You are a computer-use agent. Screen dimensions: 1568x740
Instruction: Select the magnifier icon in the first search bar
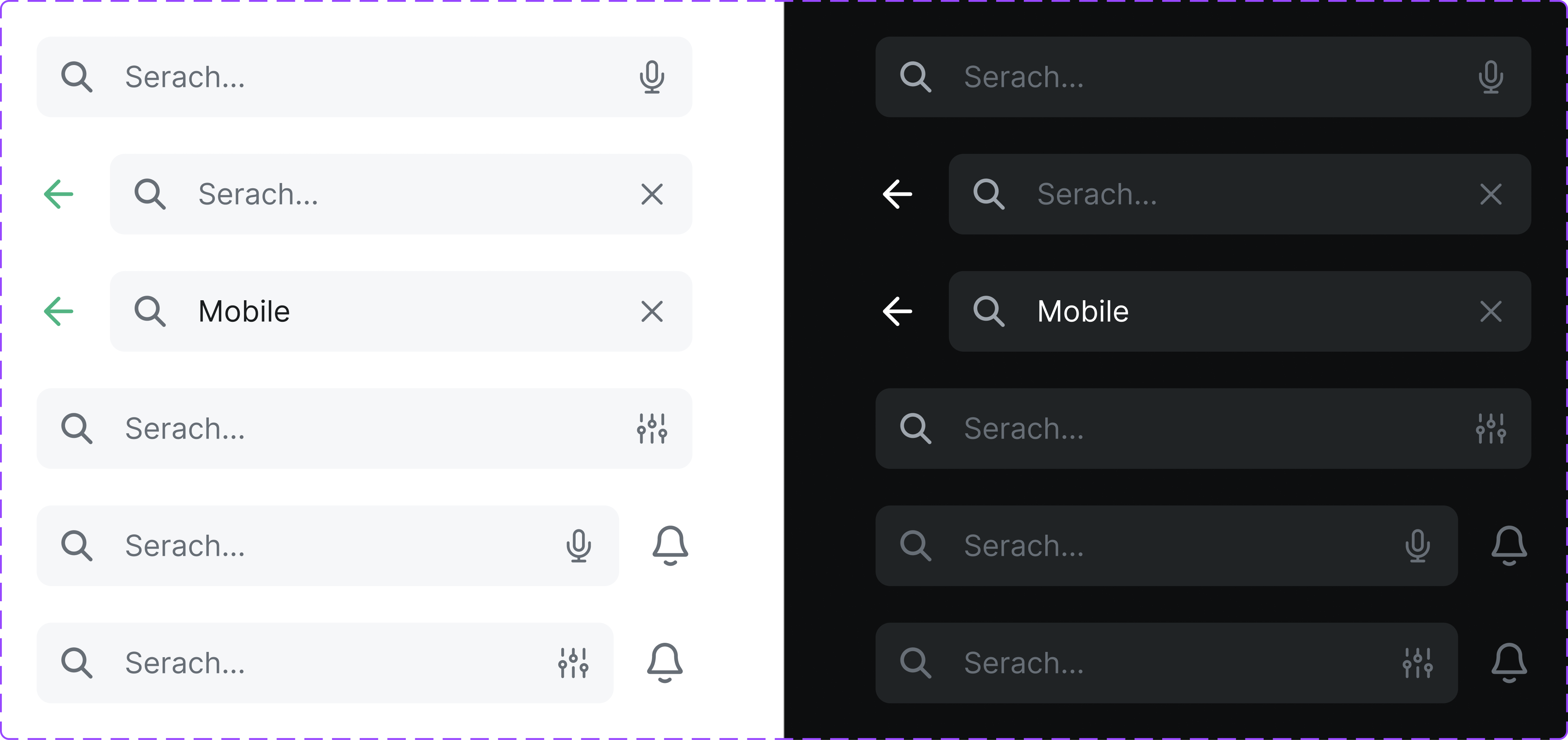[77, 77]
